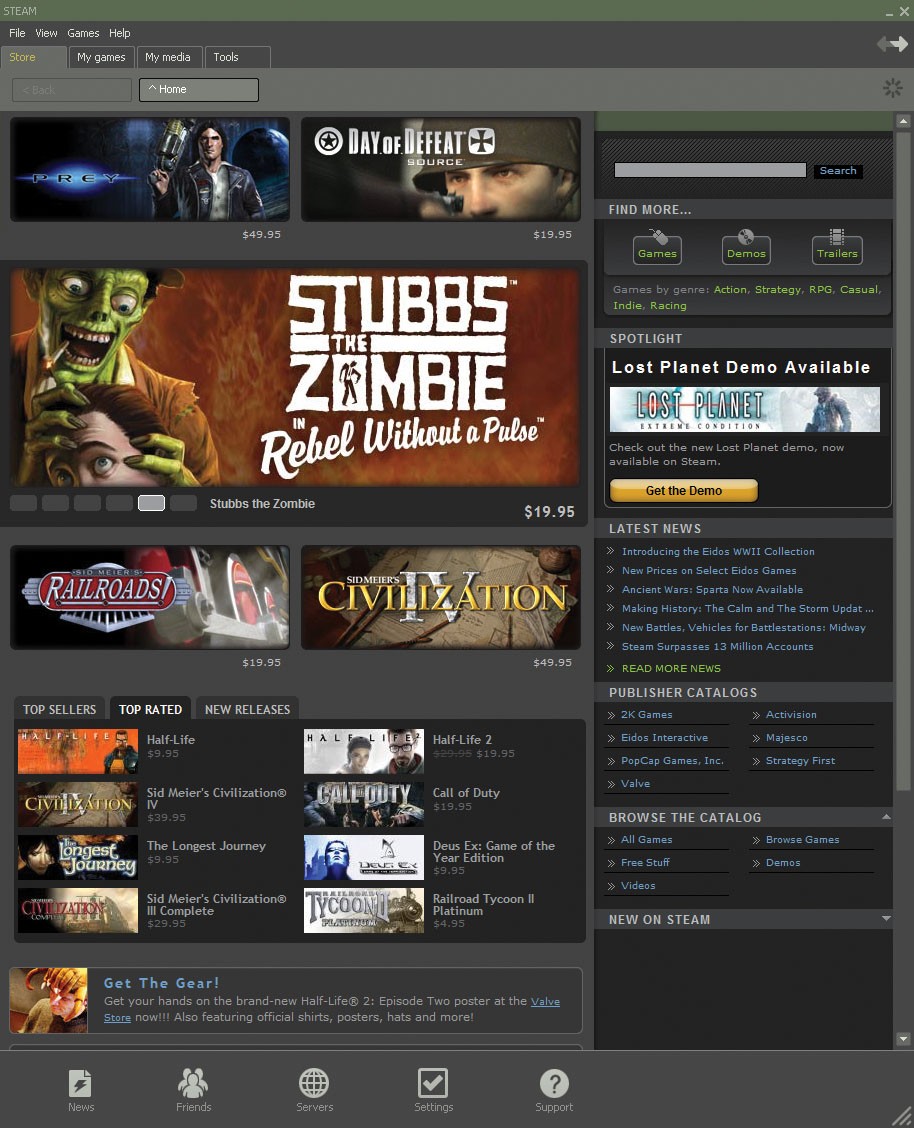Select the third carousel slide indicator

[87, 503]
